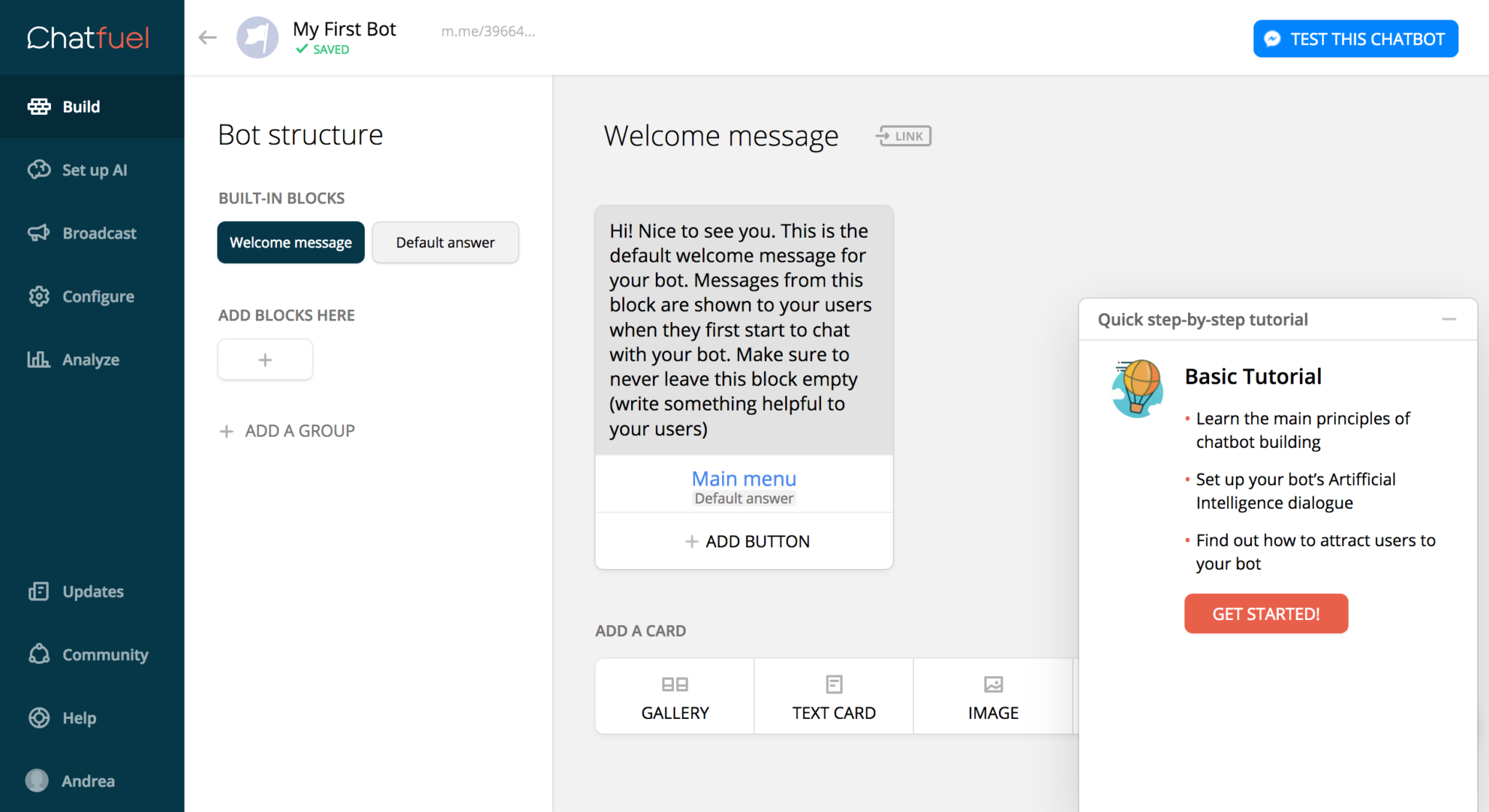The height and width of the screenshot is (812, 1489).
Task: Select Broadcast menu label
Action: (100, 233)
